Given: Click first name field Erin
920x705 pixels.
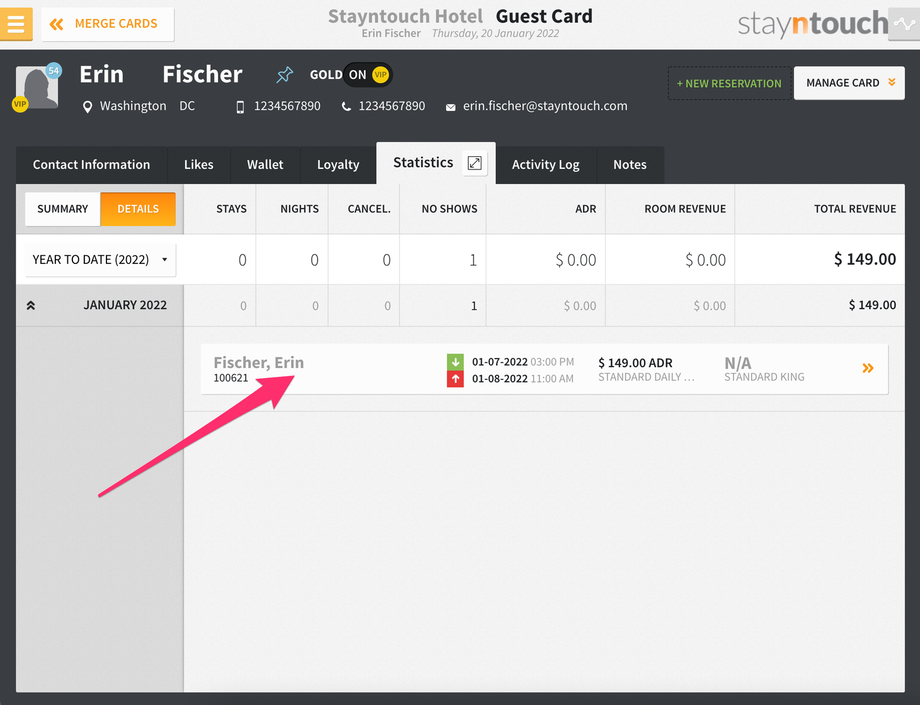Looking at the screenshot, I should coord(102,74).
